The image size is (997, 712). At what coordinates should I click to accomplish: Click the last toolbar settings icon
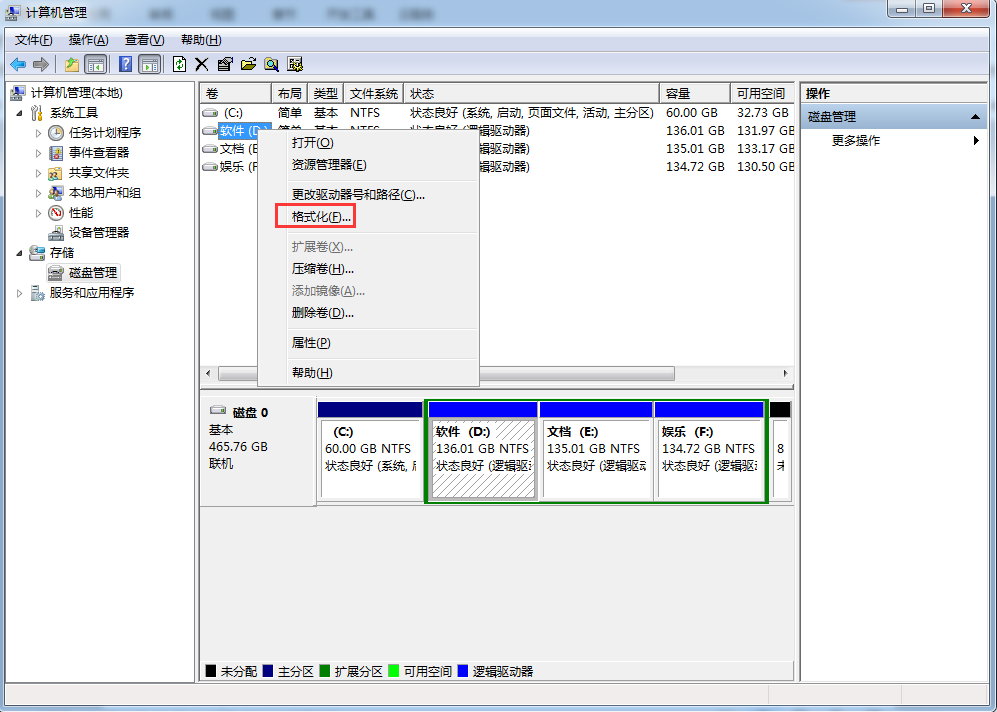click(x=295, y=64)
